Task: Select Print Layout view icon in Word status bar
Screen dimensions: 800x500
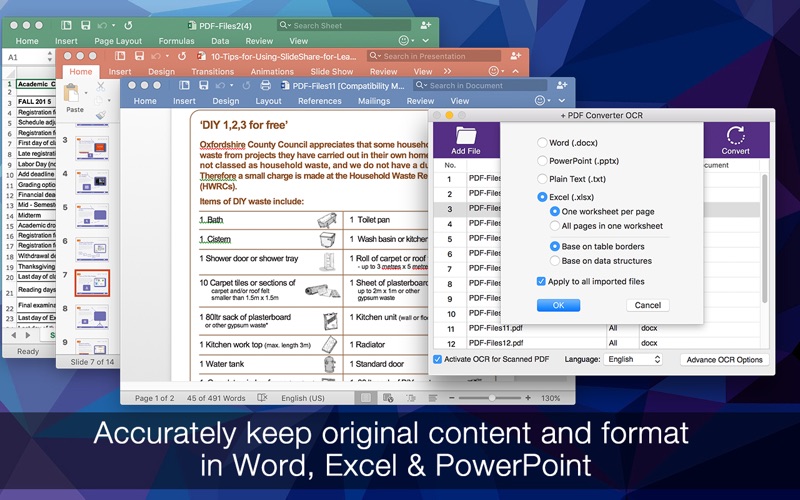Action: [x=365, y=397]
